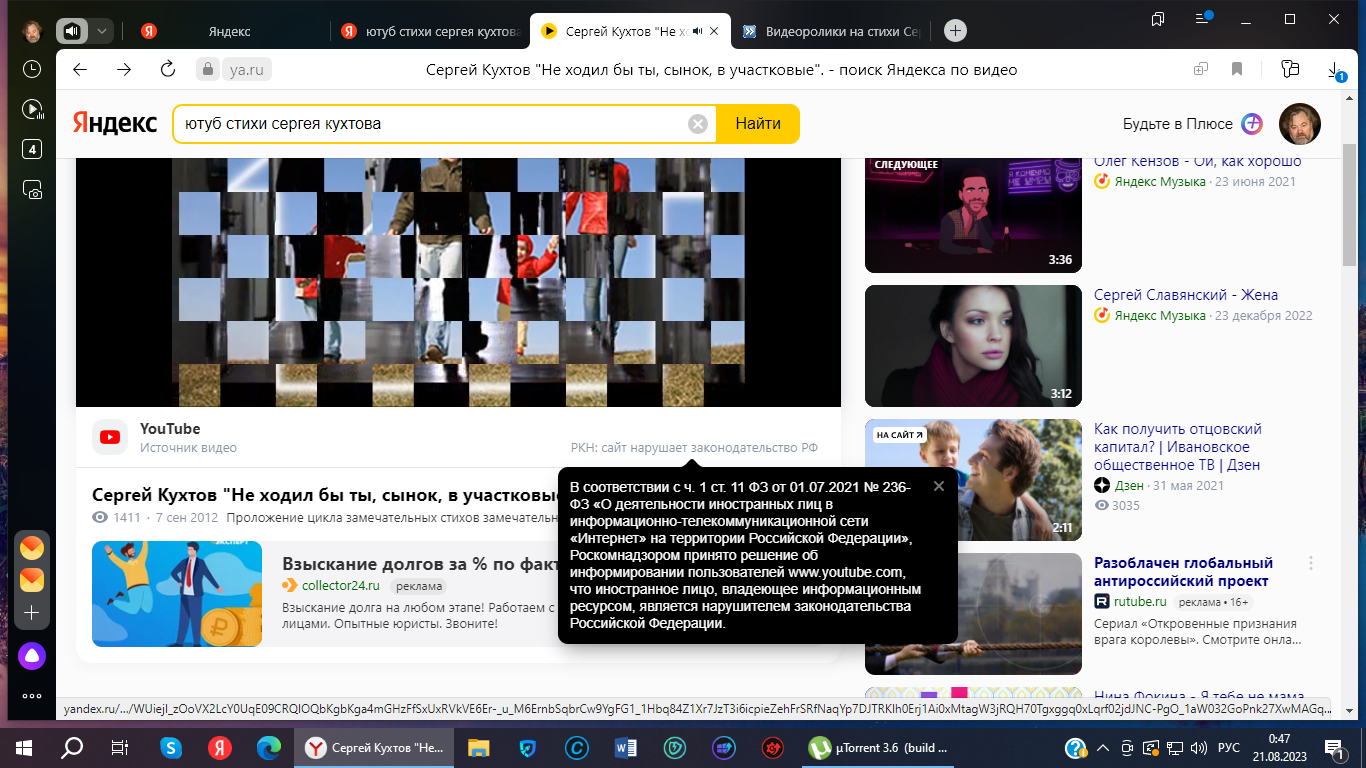Go back to the previous page

coord(80,69)
